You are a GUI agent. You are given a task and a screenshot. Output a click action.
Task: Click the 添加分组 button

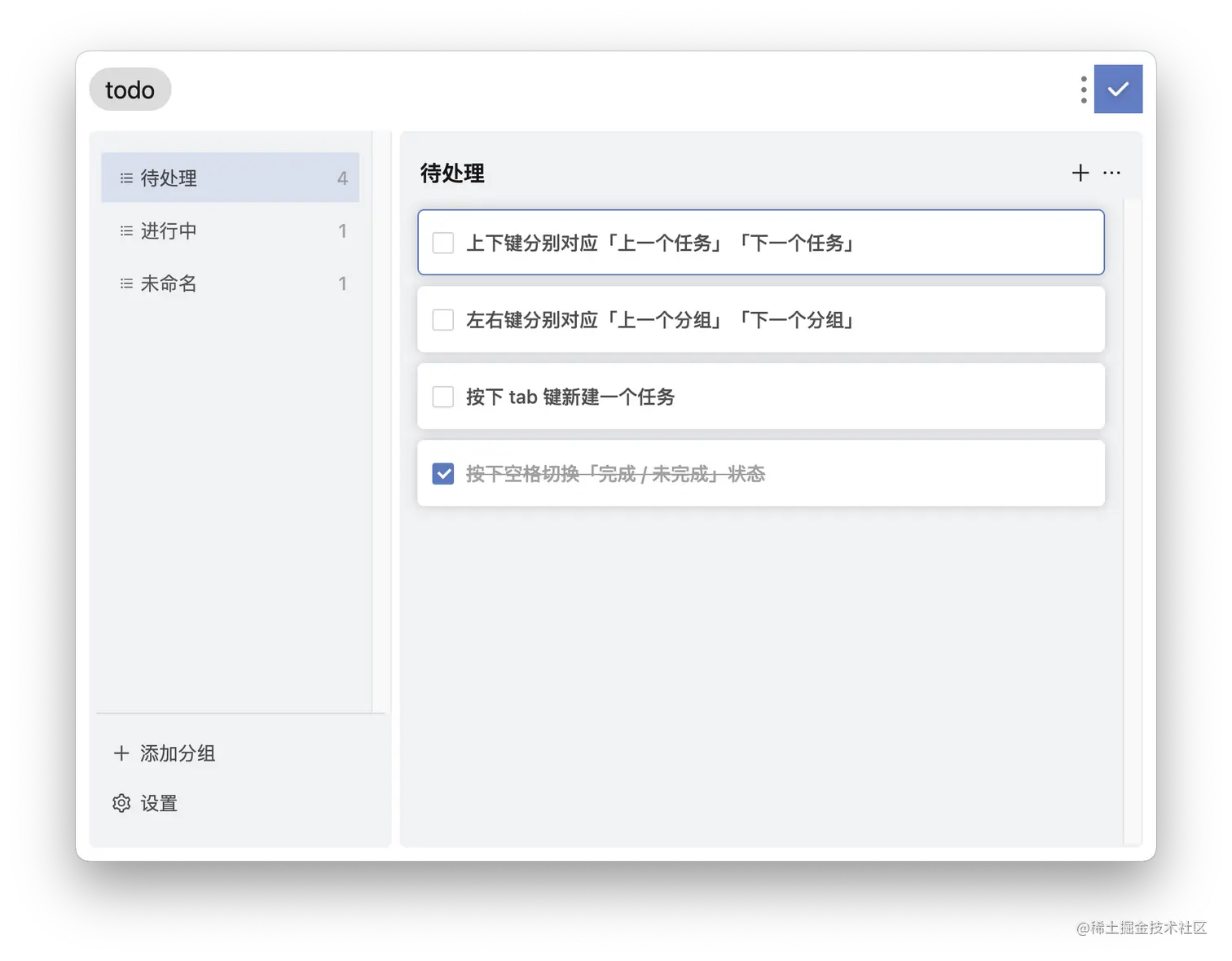coord(165,753)
